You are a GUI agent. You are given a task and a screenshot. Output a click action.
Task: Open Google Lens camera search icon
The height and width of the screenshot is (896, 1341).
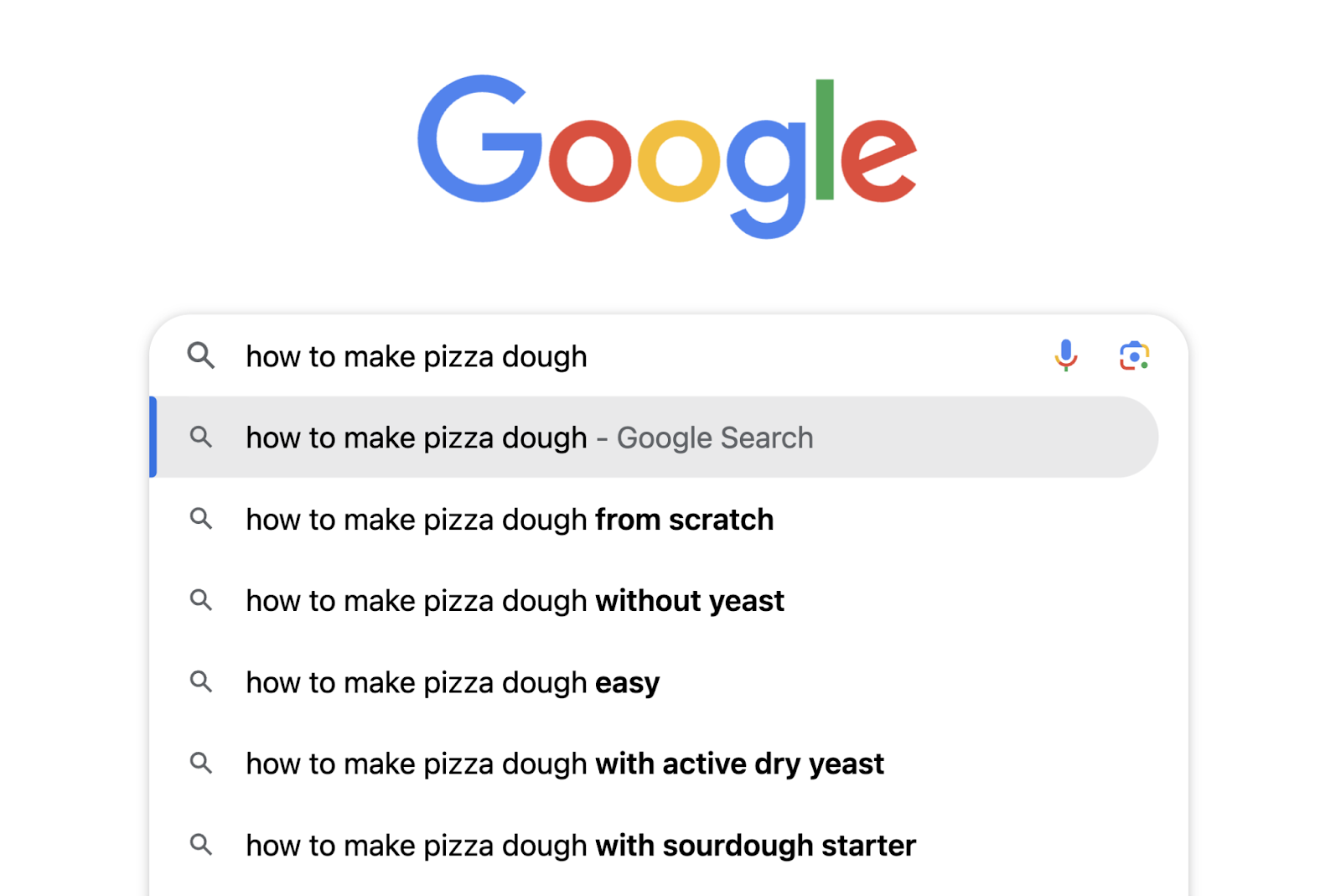point(1134,355)
